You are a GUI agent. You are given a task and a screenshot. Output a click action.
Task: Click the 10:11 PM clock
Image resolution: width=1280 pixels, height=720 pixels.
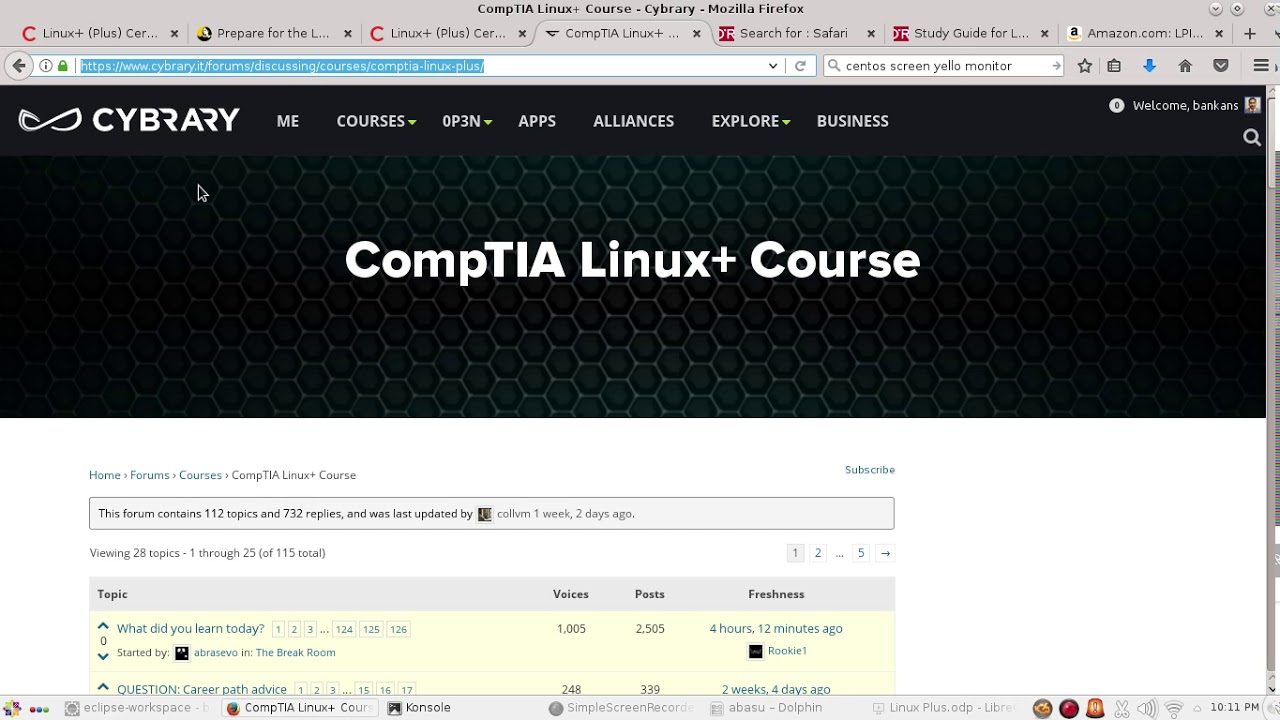pyautogui.click(x=1234, y=708)
